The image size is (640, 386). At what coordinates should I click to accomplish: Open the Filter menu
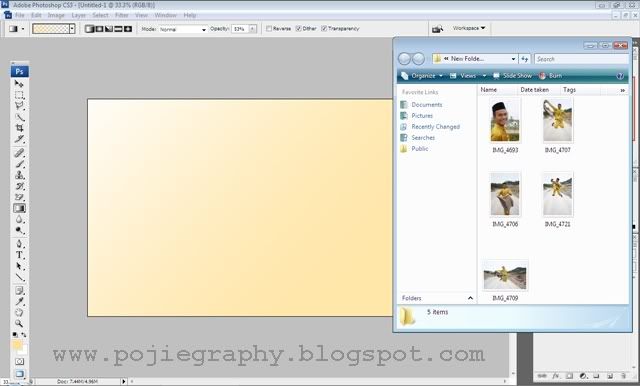pos(122,15)
